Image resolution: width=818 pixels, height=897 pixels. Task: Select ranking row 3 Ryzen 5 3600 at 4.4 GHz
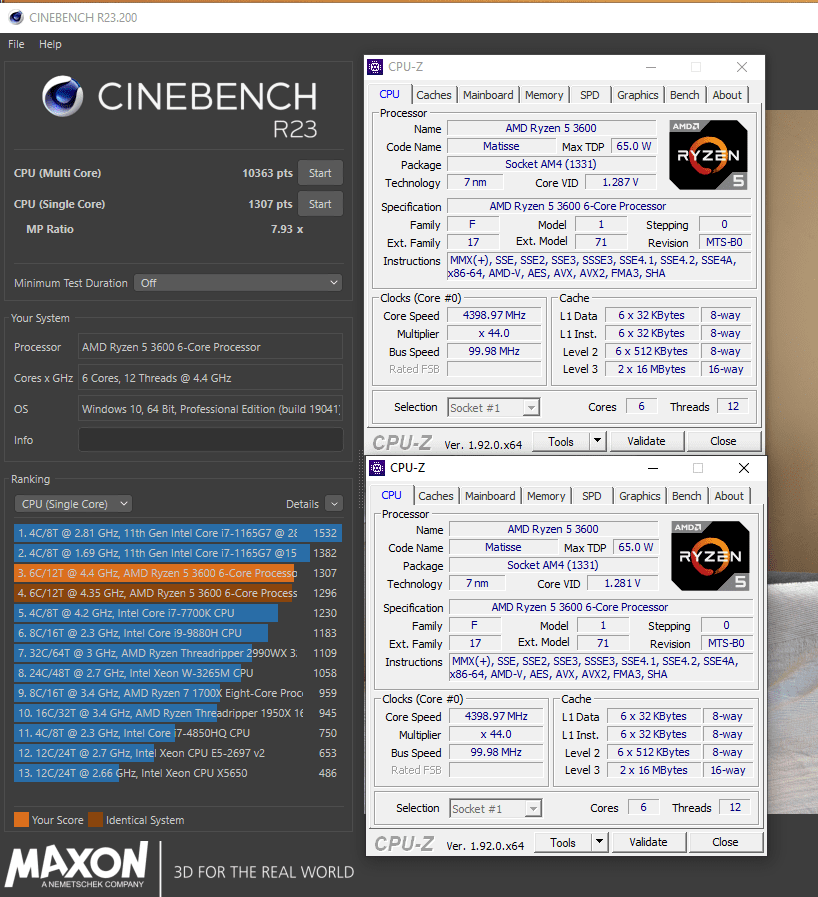pyautogui.click(x=178, y=573)
